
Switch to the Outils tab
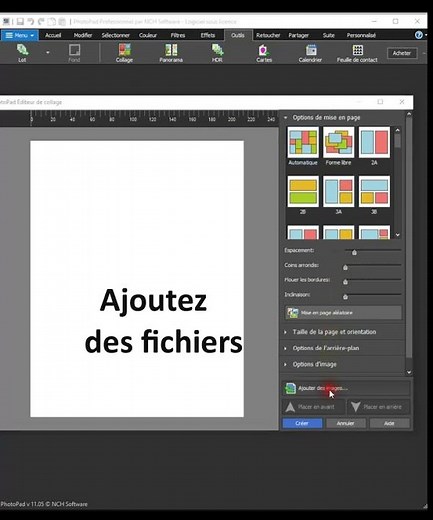(x=238, y=35)
